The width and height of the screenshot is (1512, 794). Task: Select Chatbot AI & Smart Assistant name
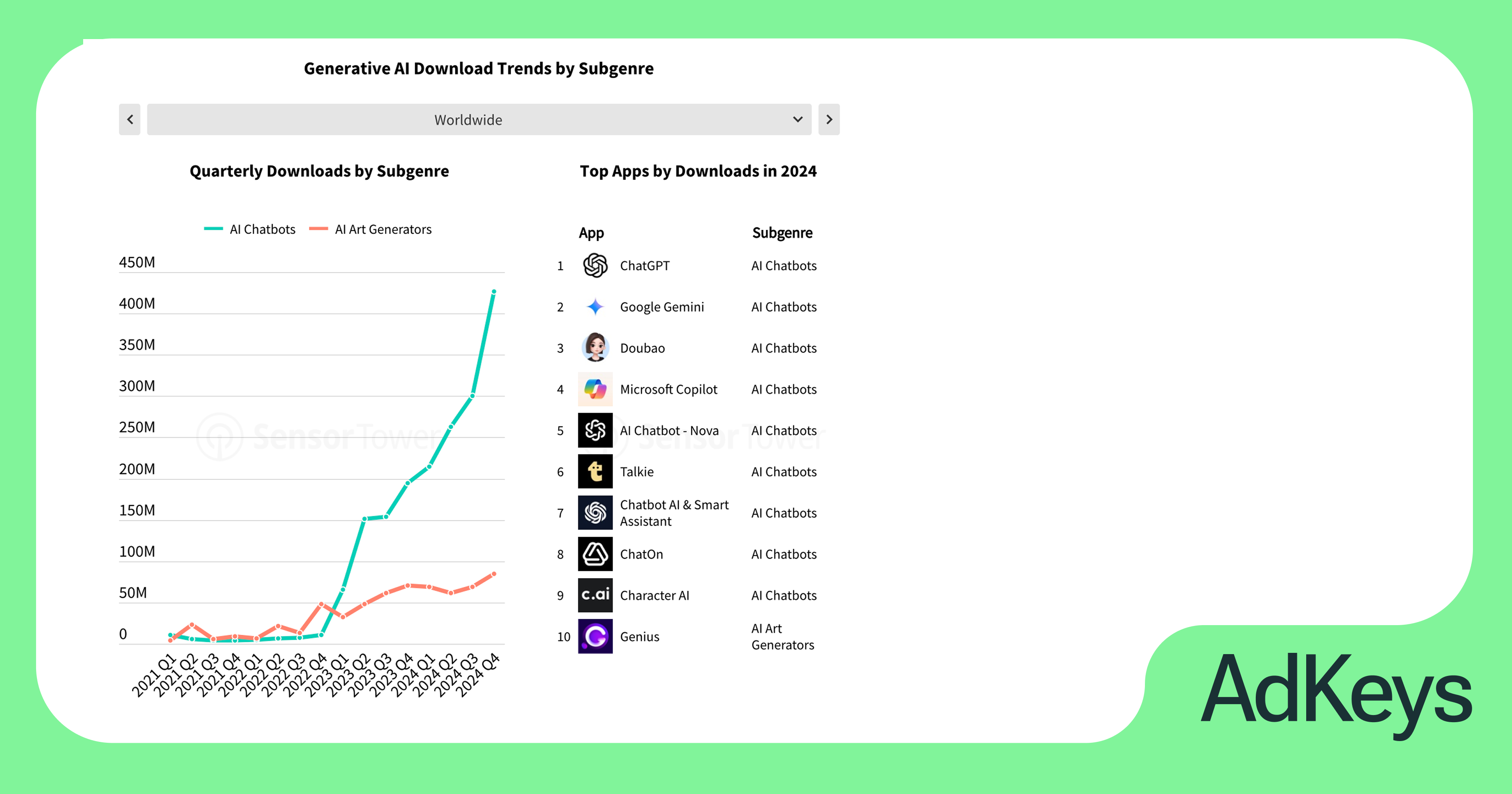click(675, 513)
